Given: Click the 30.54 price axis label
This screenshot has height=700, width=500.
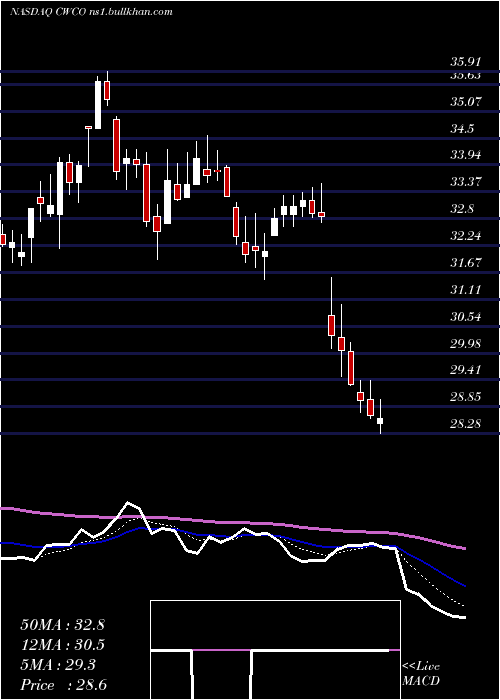Looking at the screenshot, I should [x=466, y=317].
